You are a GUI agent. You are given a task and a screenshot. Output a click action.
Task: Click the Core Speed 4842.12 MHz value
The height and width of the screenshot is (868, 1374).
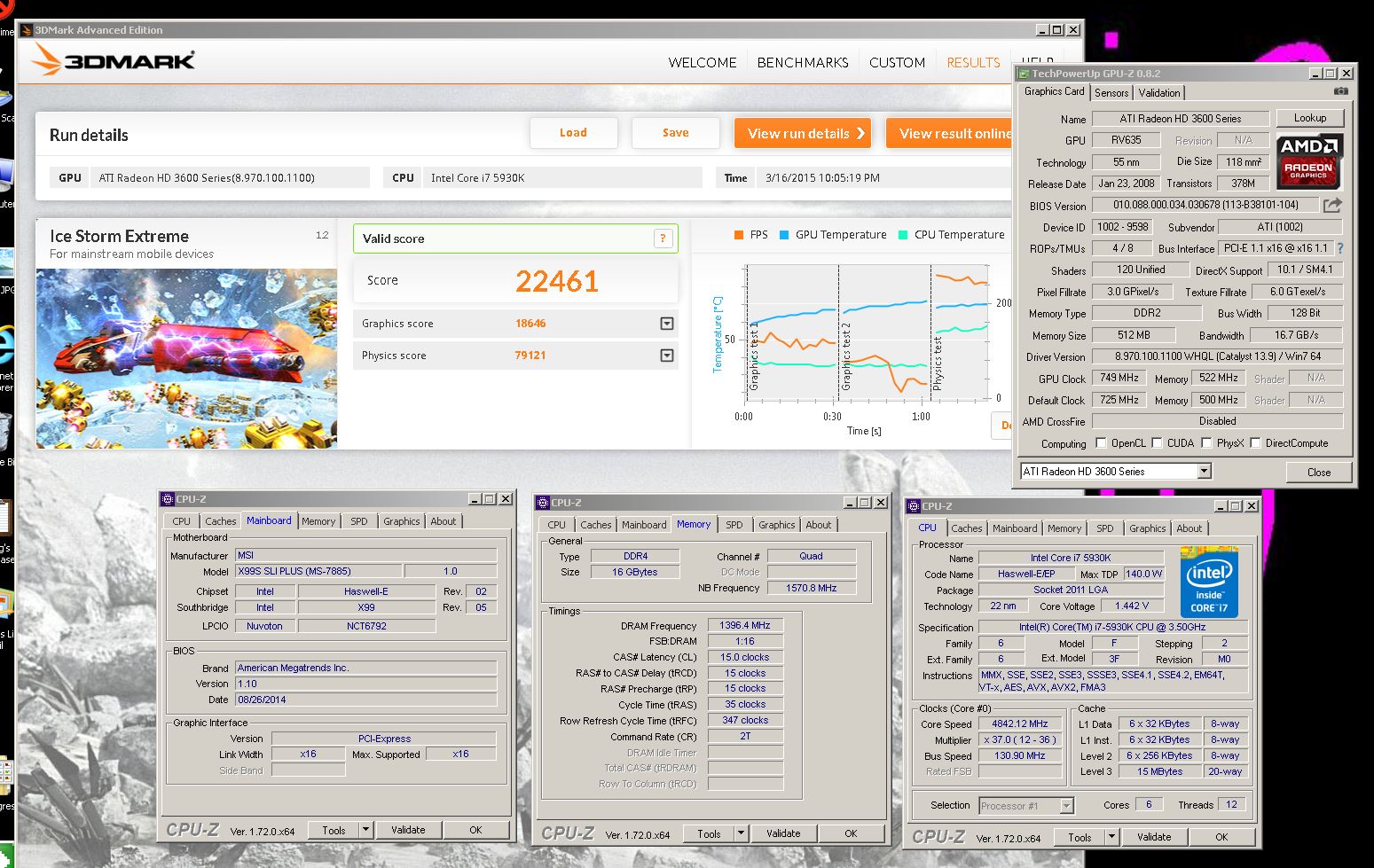(1019, 723)
